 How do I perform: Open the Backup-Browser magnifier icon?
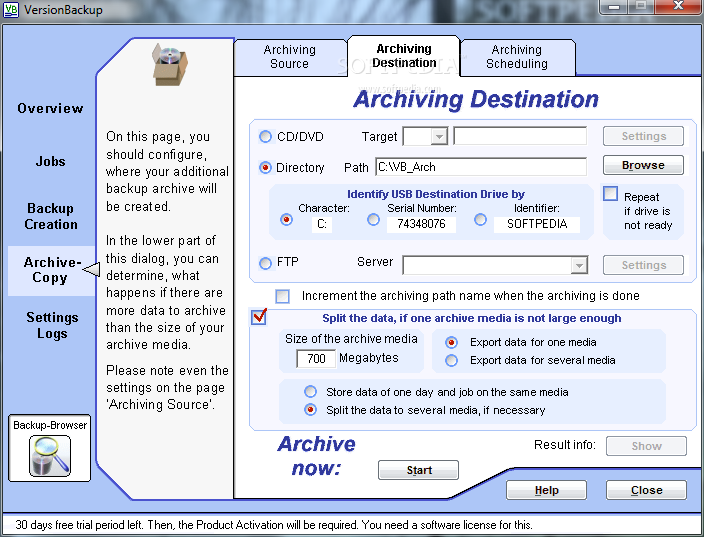(50, 456)
